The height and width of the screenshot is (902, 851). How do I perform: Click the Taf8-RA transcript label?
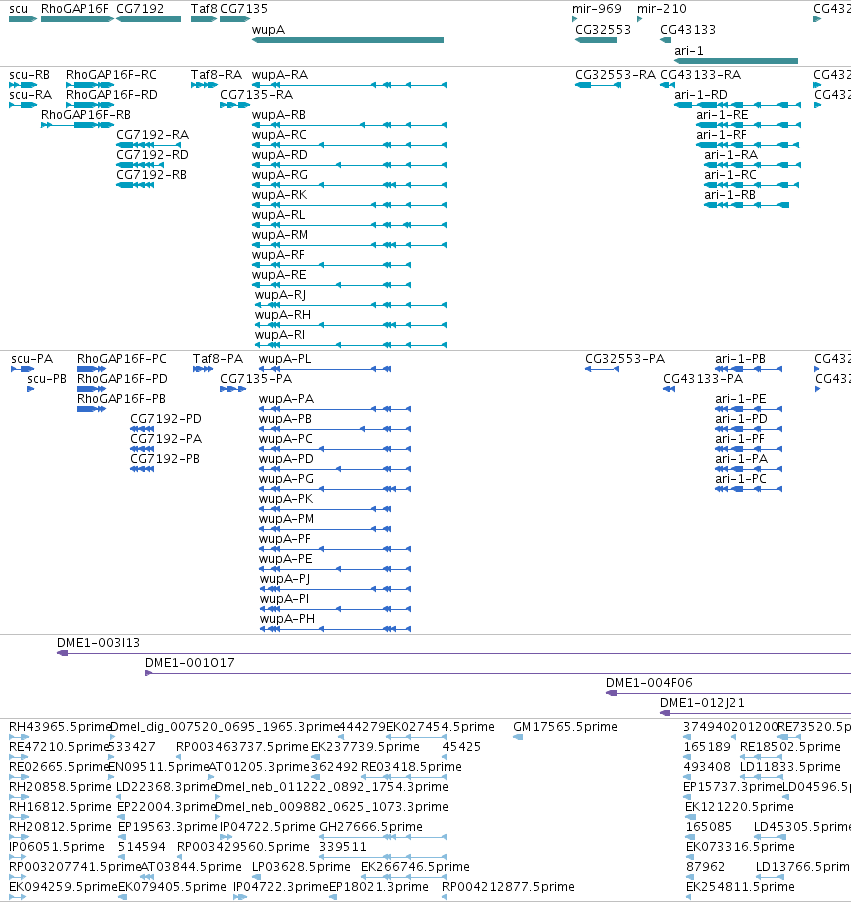click(x=216, y=75)
